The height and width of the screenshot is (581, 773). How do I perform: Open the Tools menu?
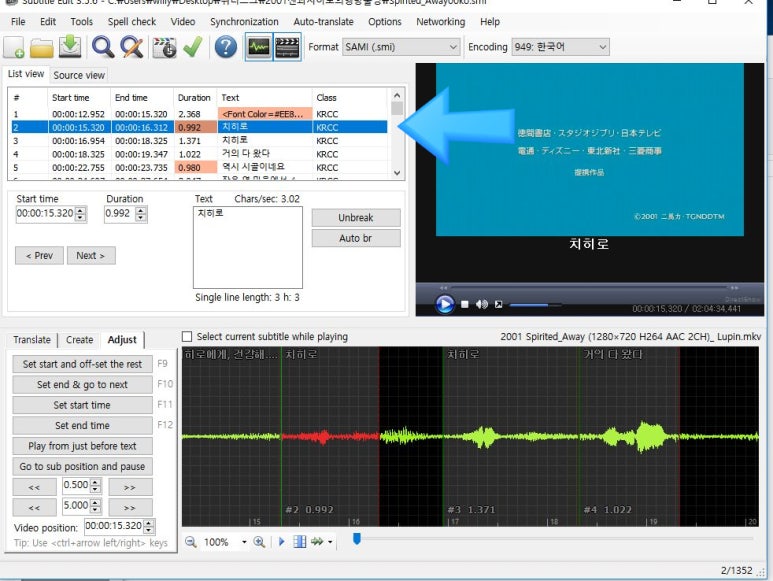(x=81, y=22)
